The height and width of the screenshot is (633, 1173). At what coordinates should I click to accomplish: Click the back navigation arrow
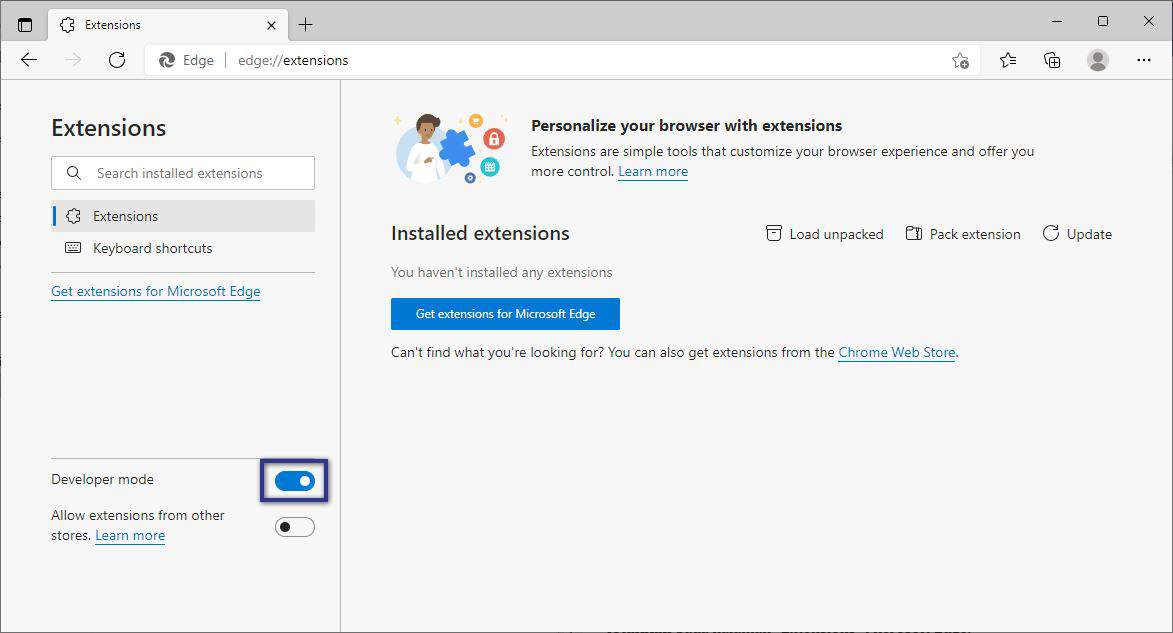coord(28,60)
